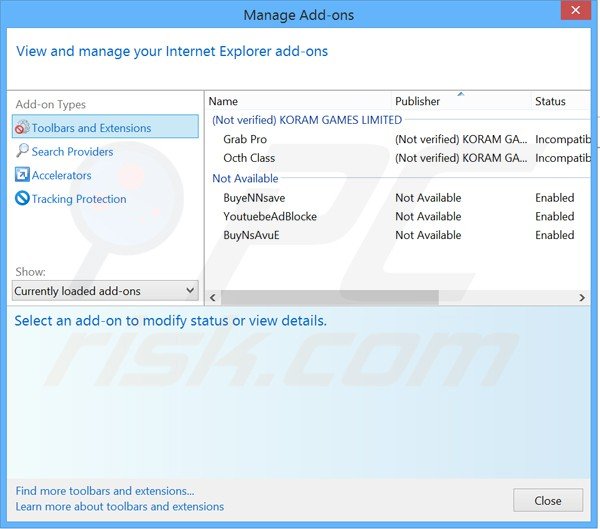Open Find more toolbars and extensions link
The height and width of the screenshot is (529, 600).
click(105, 491)
